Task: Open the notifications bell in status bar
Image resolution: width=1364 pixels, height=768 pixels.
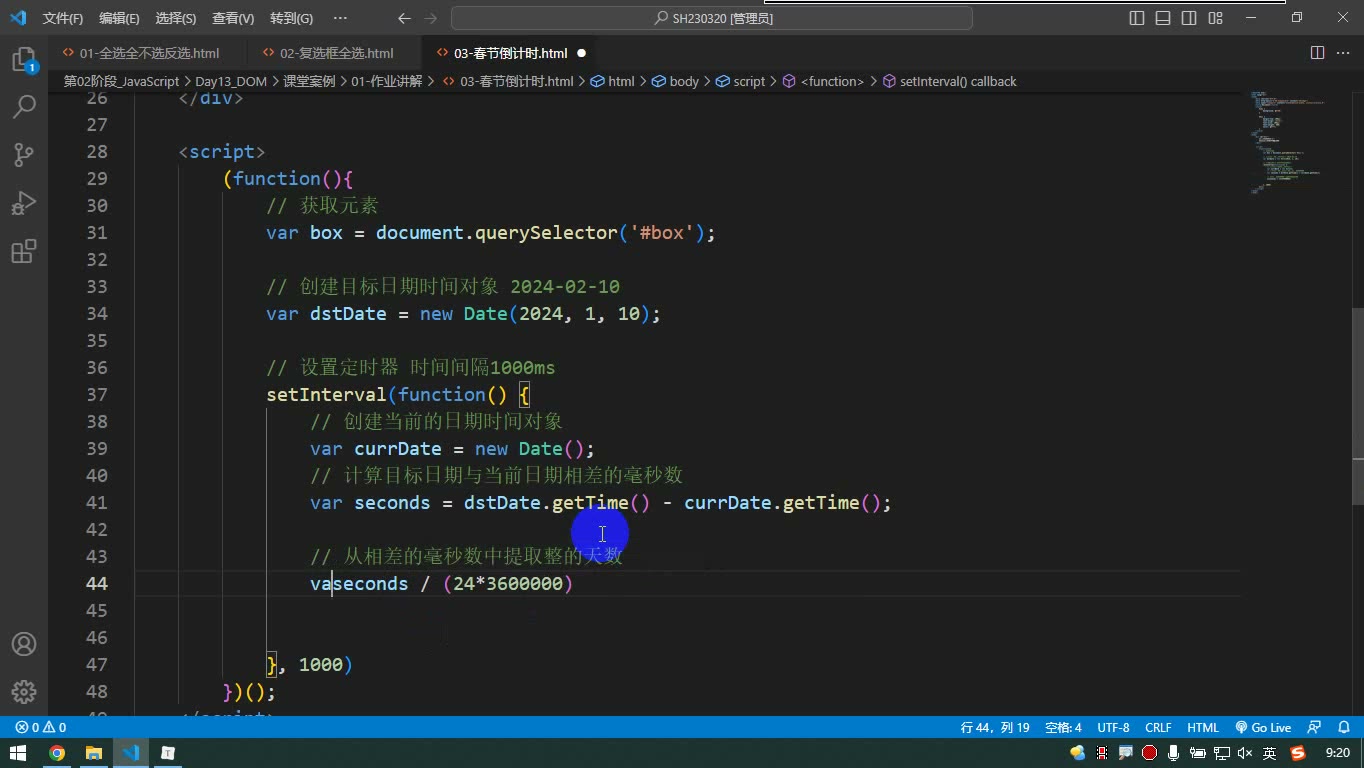Action: point(1342,728)
